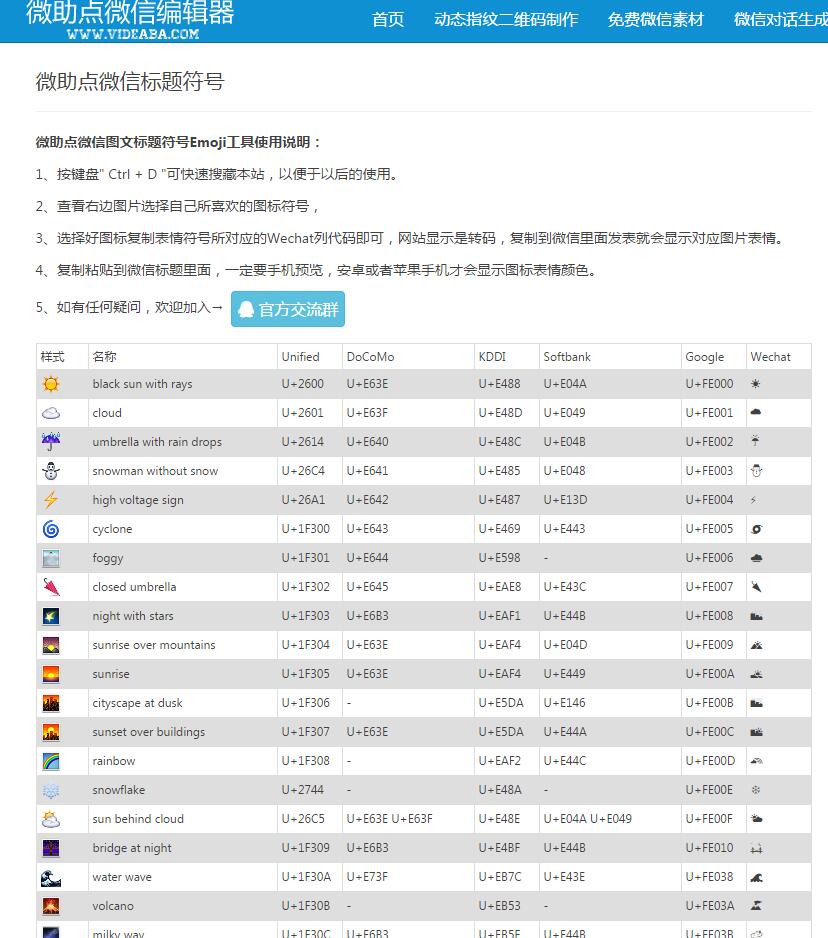828x938 pixels.
Task: Click the U+E43C Softbank code
Action: pyautogui.click(x=565, y=587)
